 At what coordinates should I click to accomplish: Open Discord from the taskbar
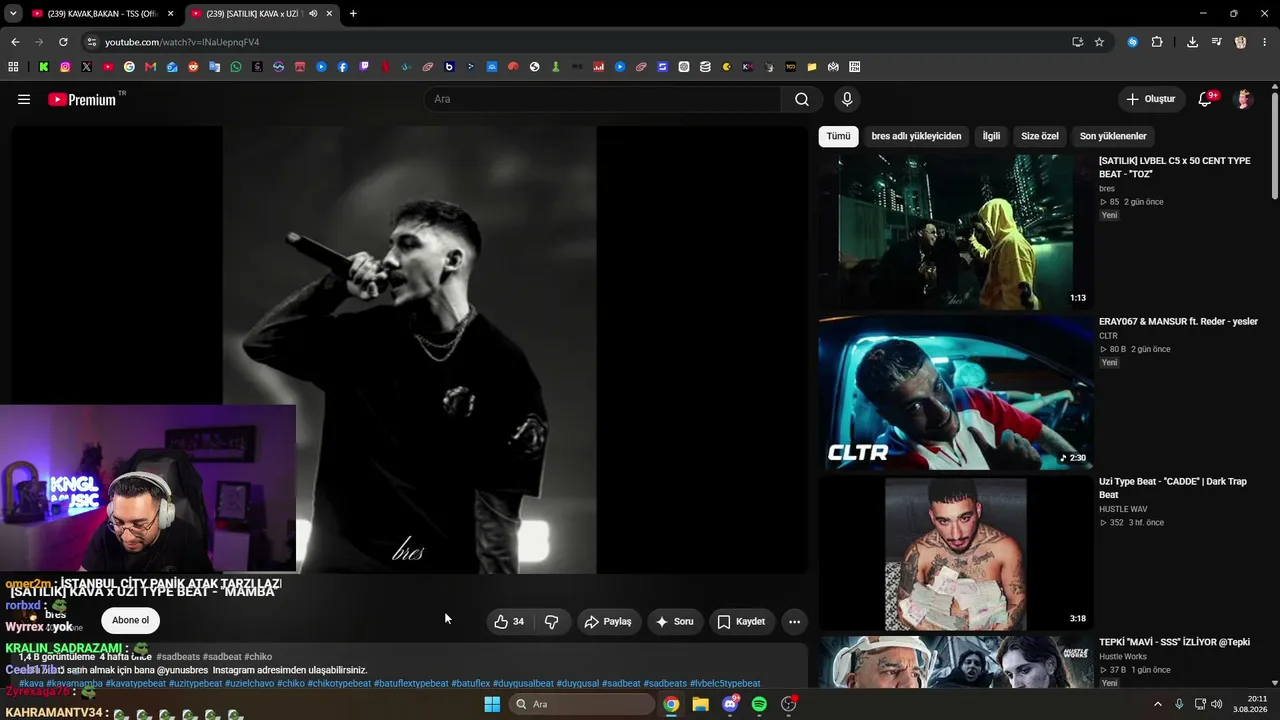pos(730,704)
